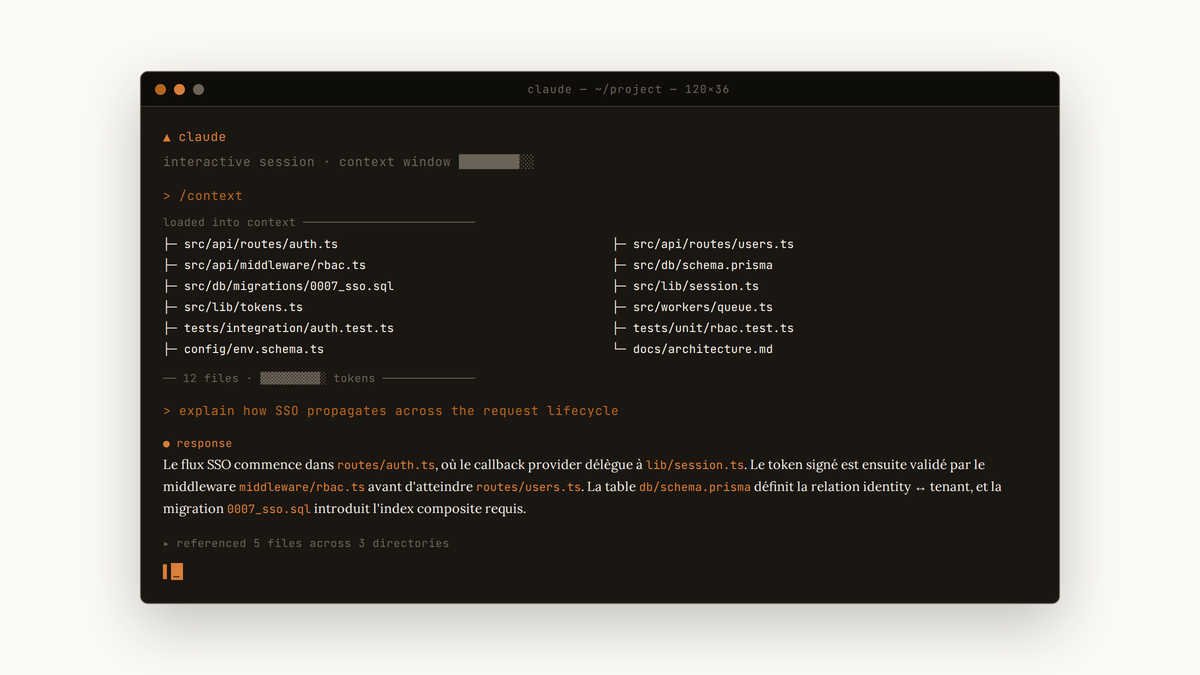1200x675 pixels.
Task: Open the lib/session.ts reference in response
Action: (x=695, y=466)
